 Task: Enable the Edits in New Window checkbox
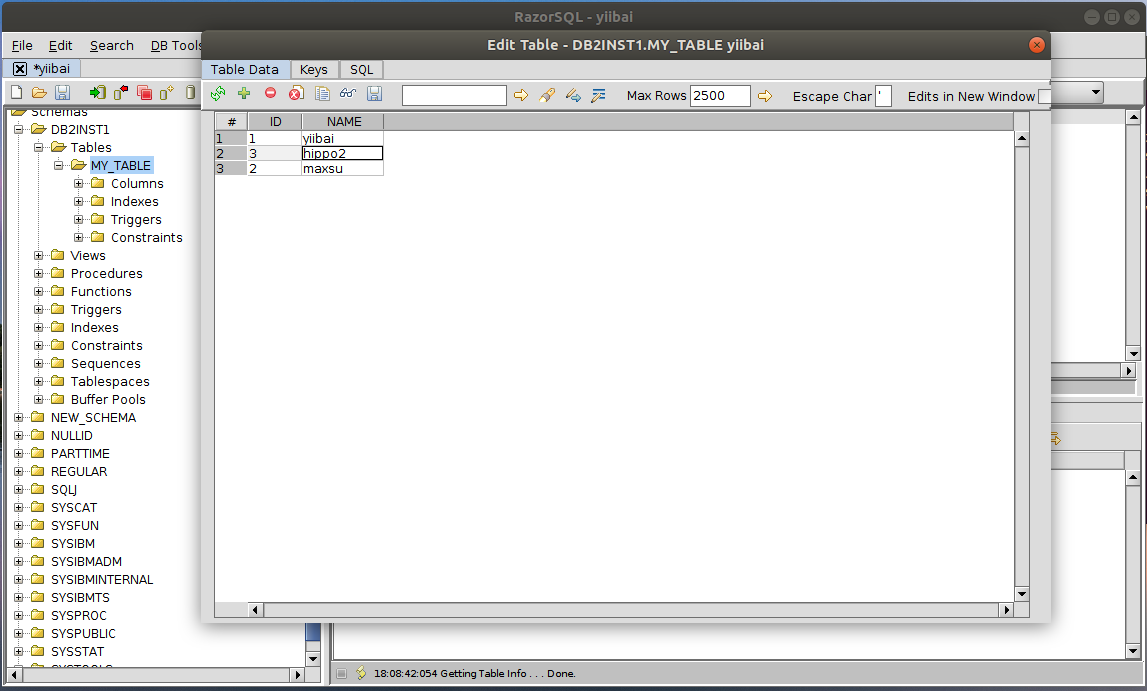coord(1044,97)
